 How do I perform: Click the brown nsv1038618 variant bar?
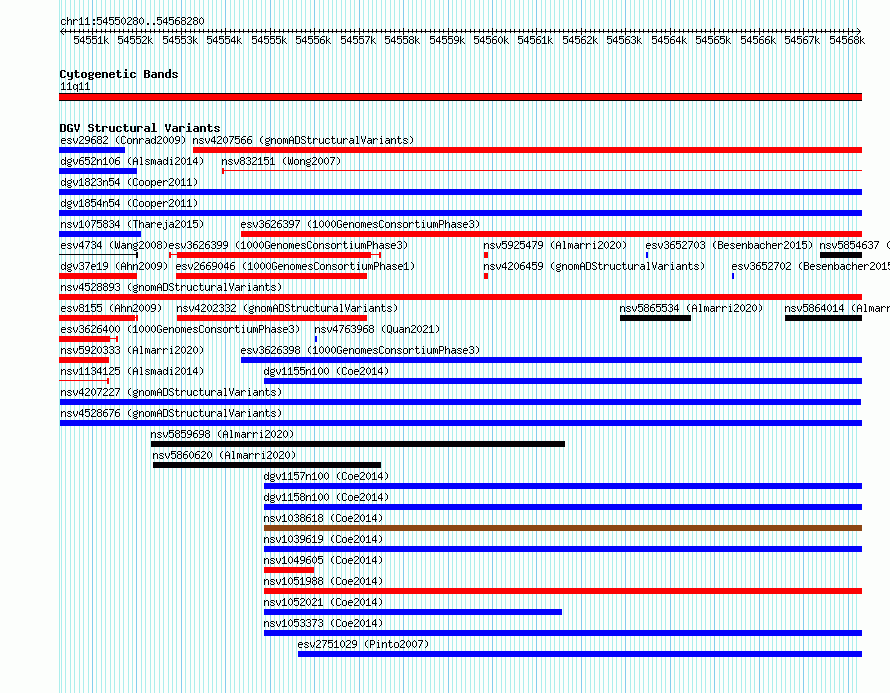pyautogui.click(x=562, y=528)
